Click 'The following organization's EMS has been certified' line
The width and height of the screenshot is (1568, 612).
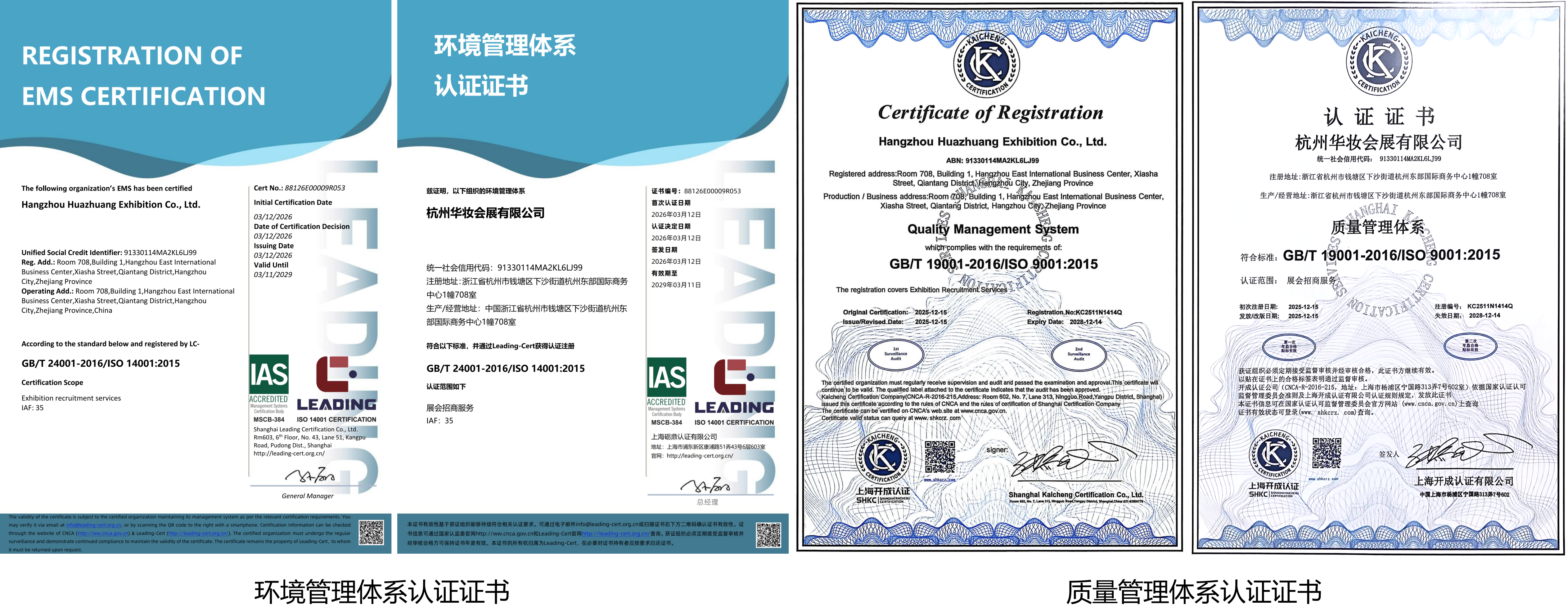point(106,189)
